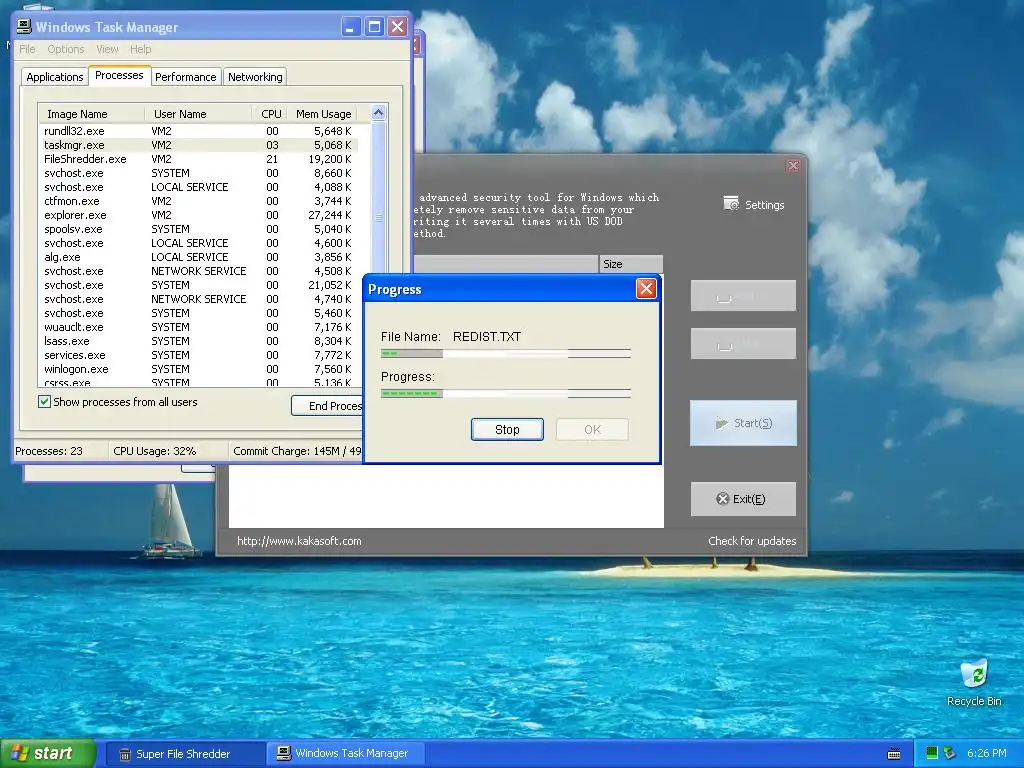Sort by User Name column header
Screen dimensions: 1024x768
198,114
